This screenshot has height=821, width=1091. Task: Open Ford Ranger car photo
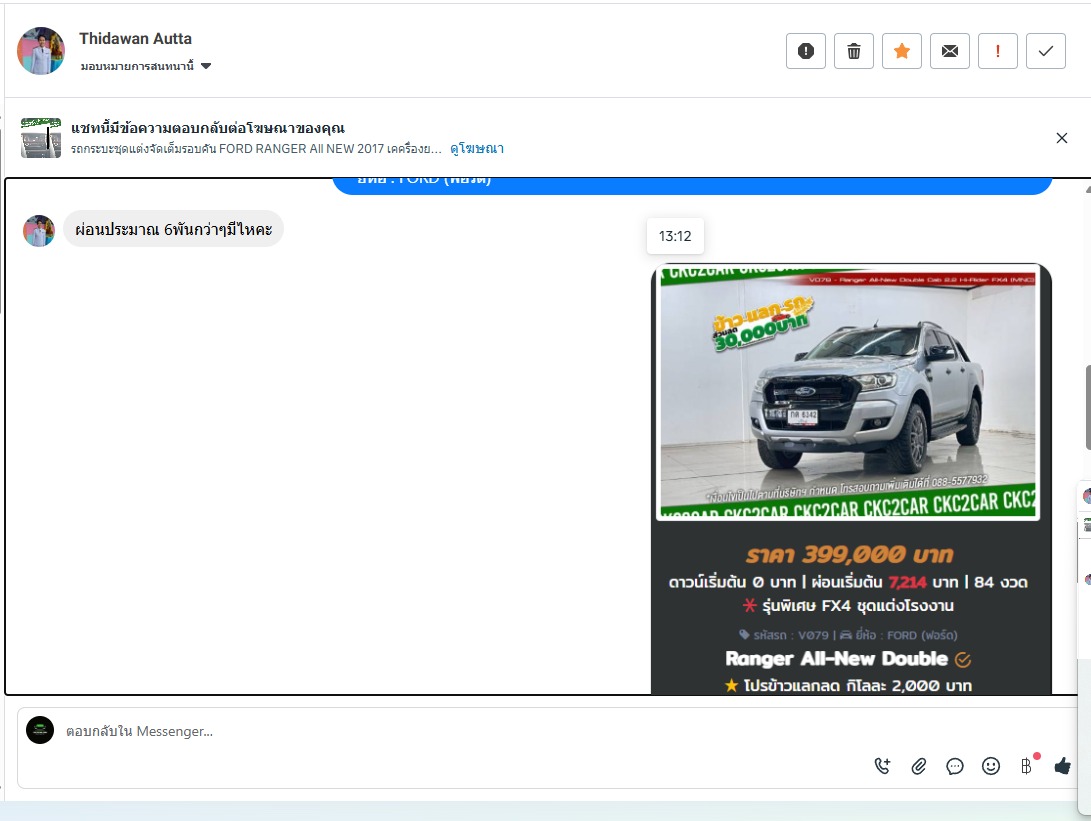tap(848, 392)
